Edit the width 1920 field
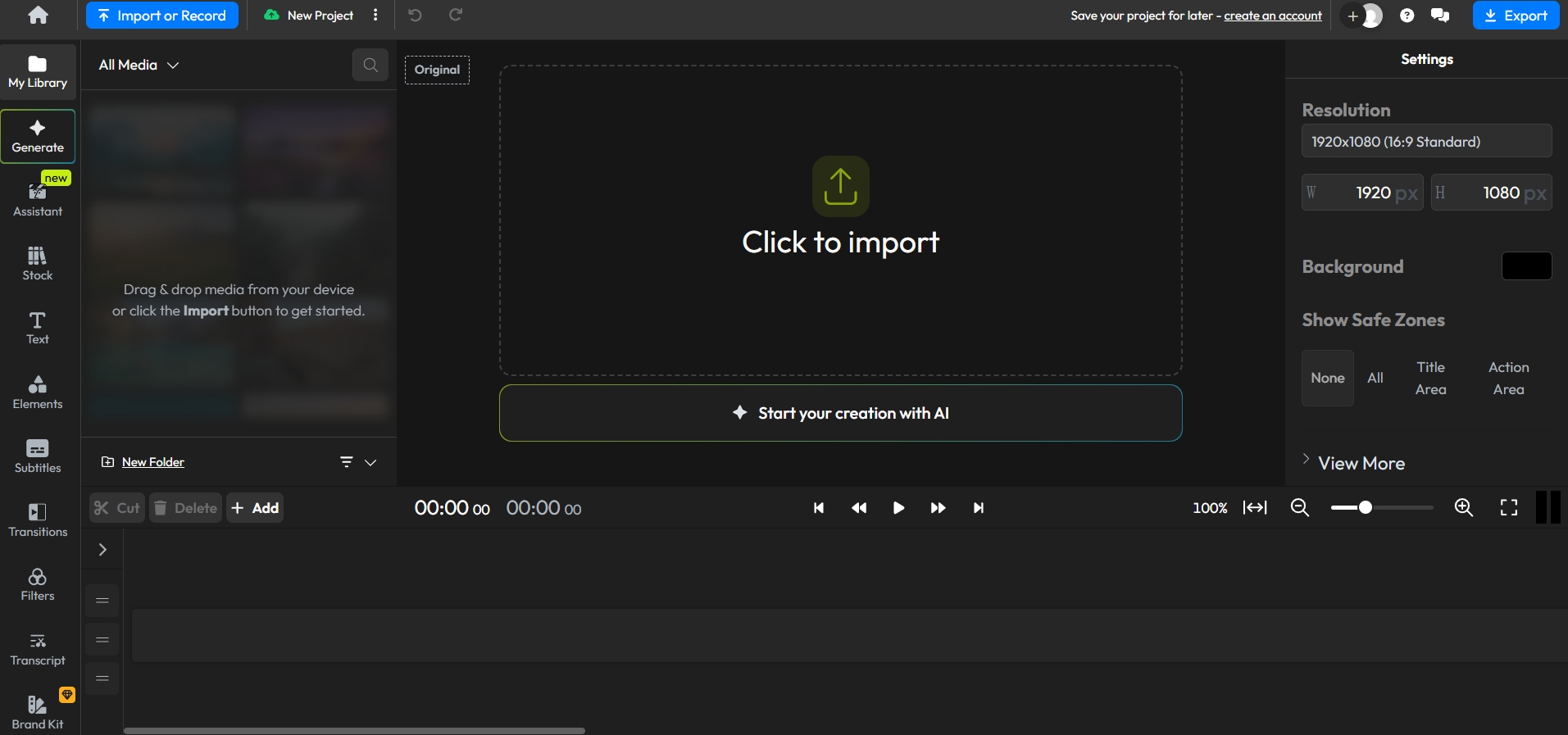The image size is (1568, 735). click(x=1362, y=193)
